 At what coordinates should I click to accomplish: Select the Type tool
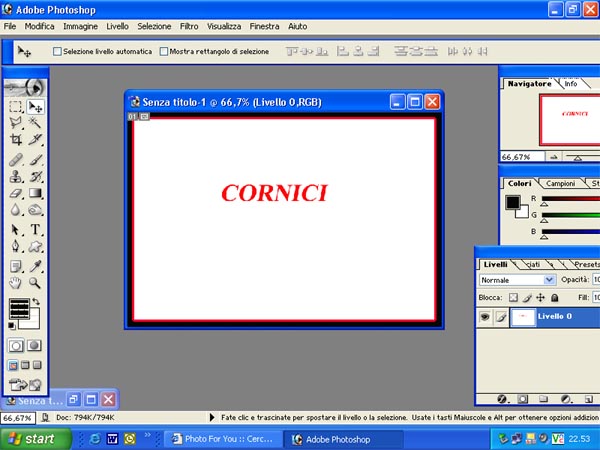(x=35, y=230)
